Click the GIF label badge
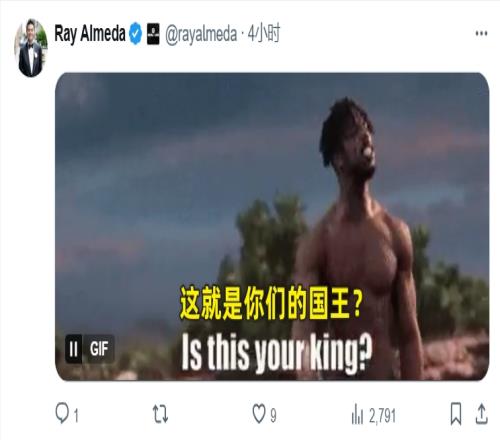The width and height of the screenshot is (500, 440). (99, 349)
